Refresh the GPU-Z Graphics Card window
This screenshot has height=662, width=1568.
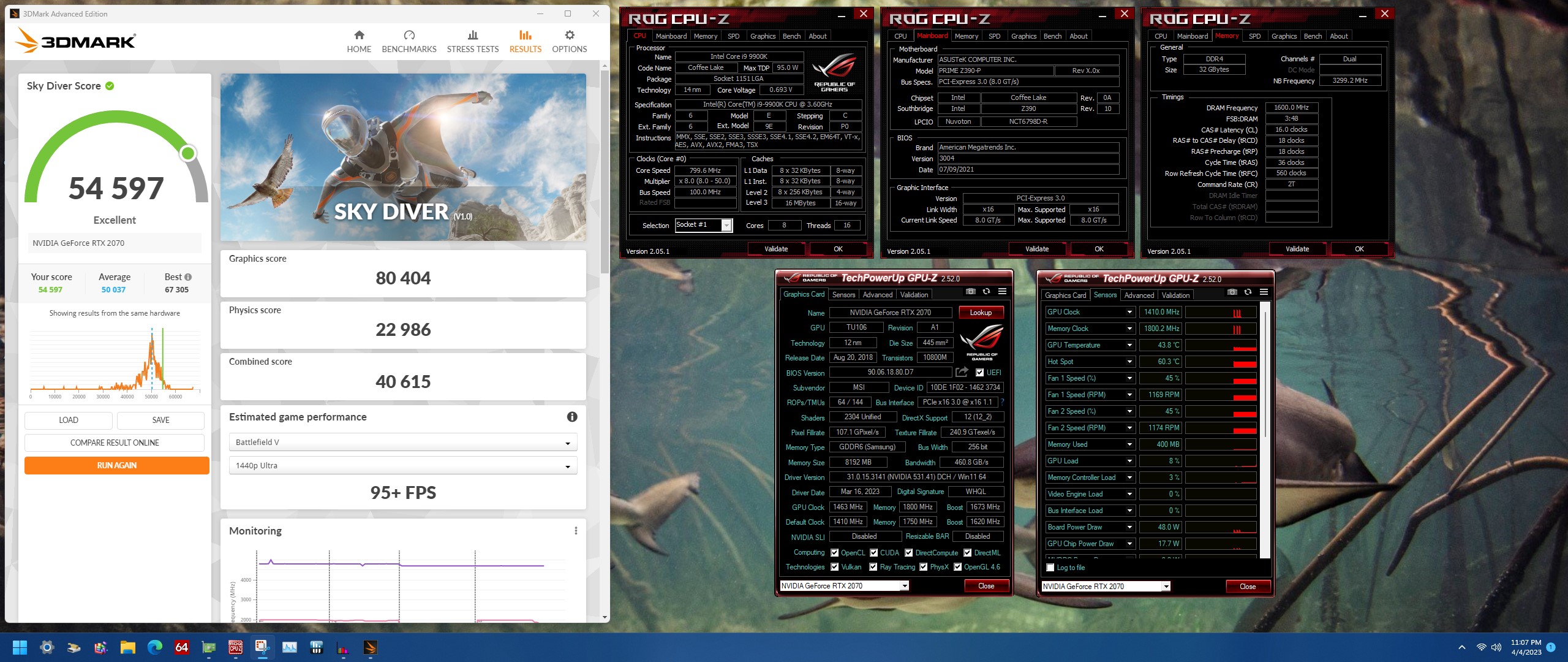(986, 292)
